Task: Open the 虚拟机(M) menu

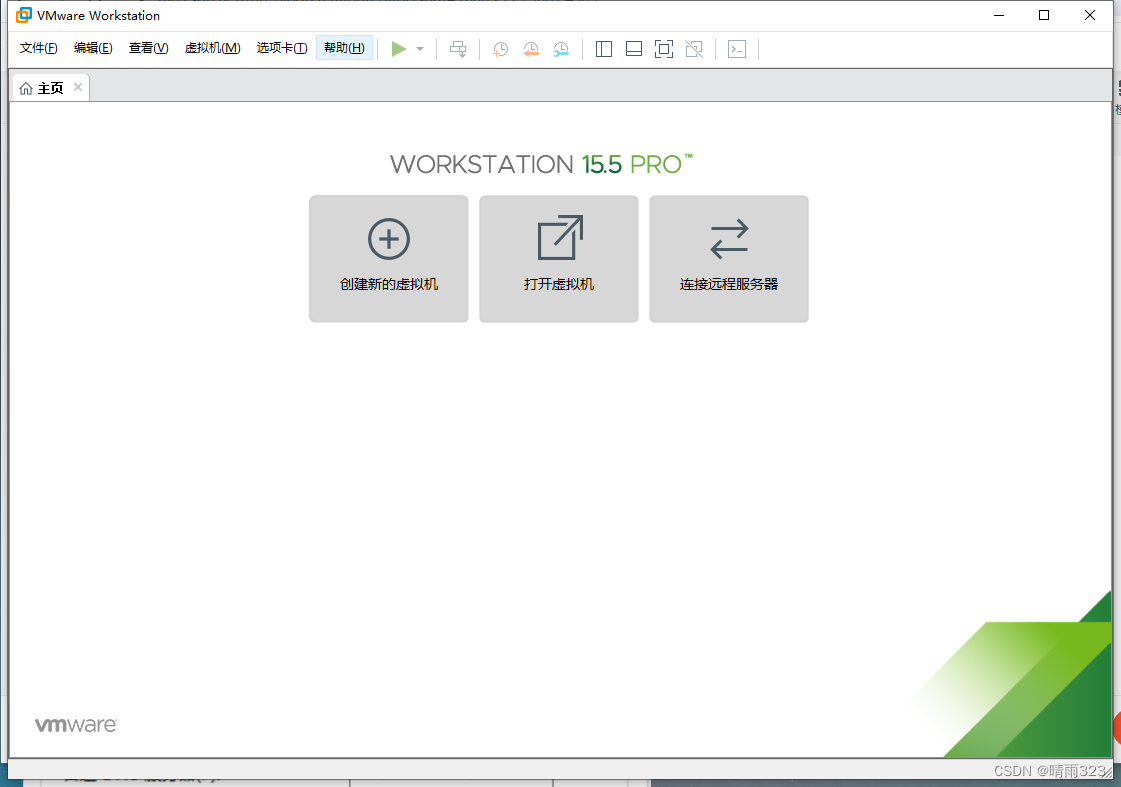Action: point(212,48)
